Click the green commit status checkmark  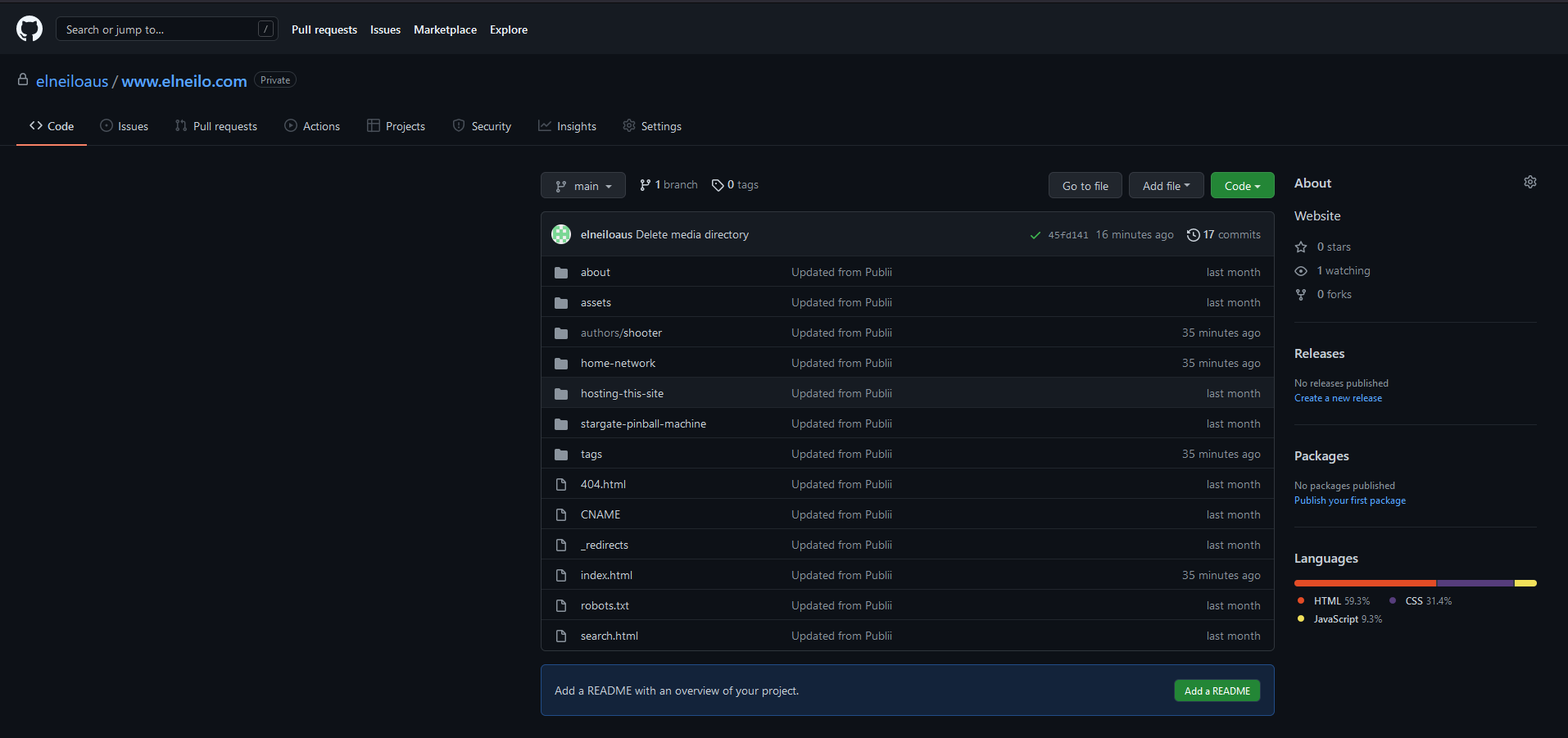pyautogui.click(x=1035, y=235)
